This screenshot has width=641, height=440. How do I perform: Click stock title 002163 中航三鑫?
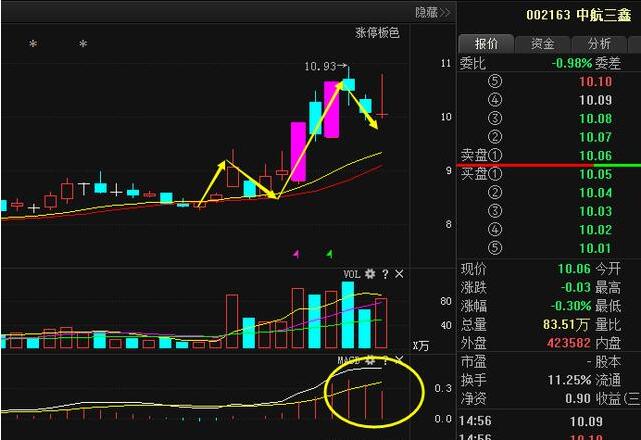pos(580,14)
